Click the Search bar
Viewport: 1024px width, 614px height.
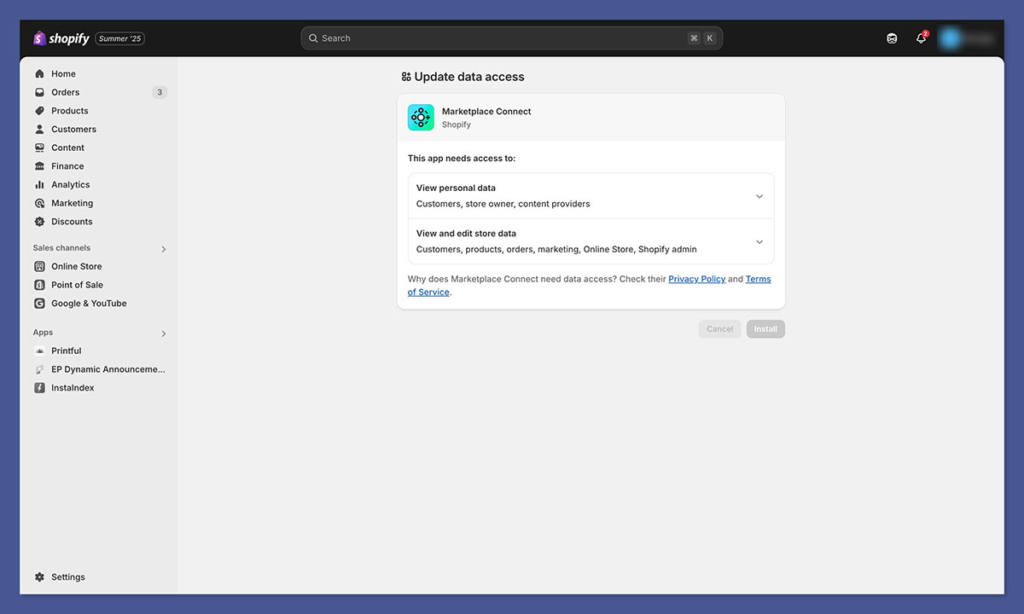point(511,37)
